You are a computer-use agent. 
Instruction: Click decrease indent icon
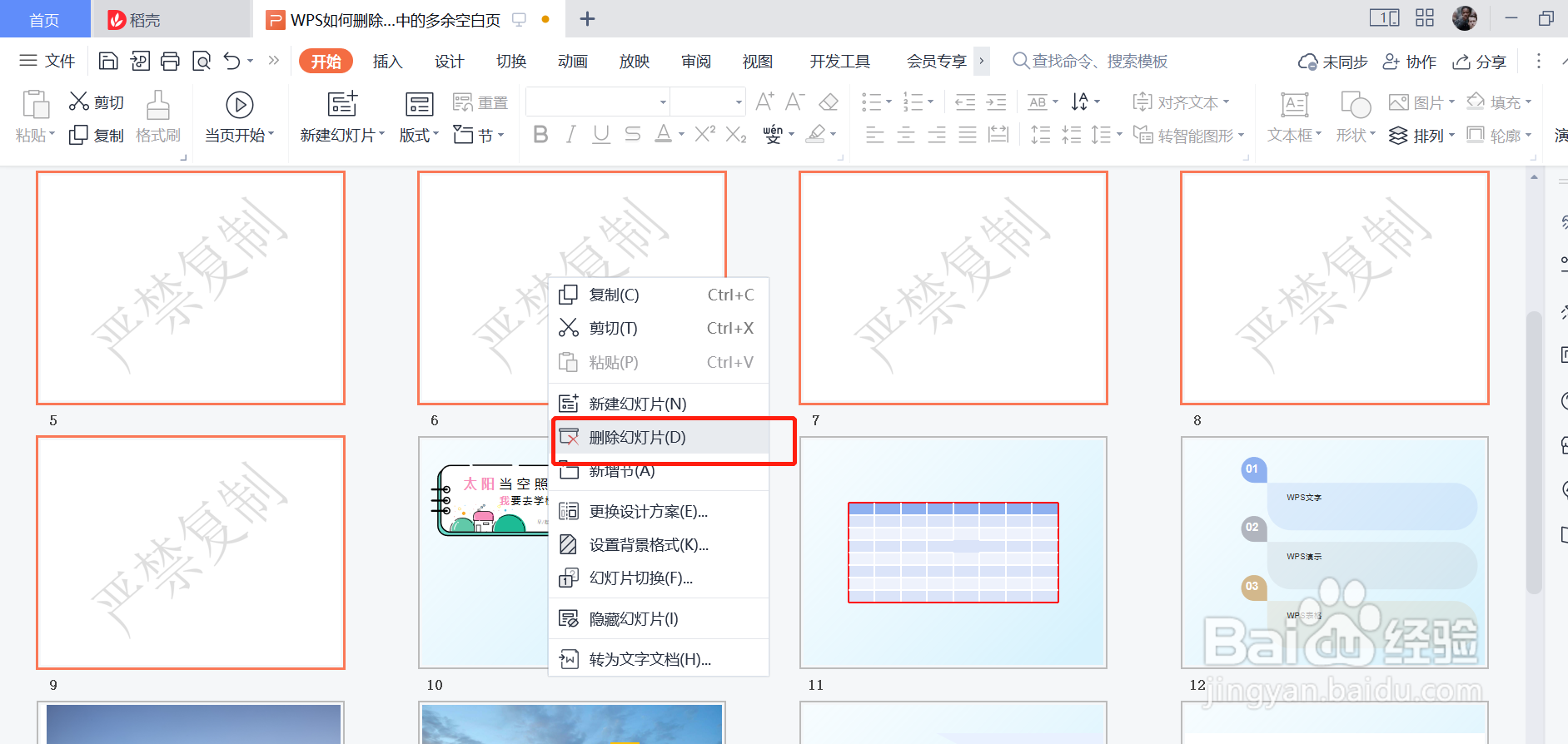[x=965, y=102]
